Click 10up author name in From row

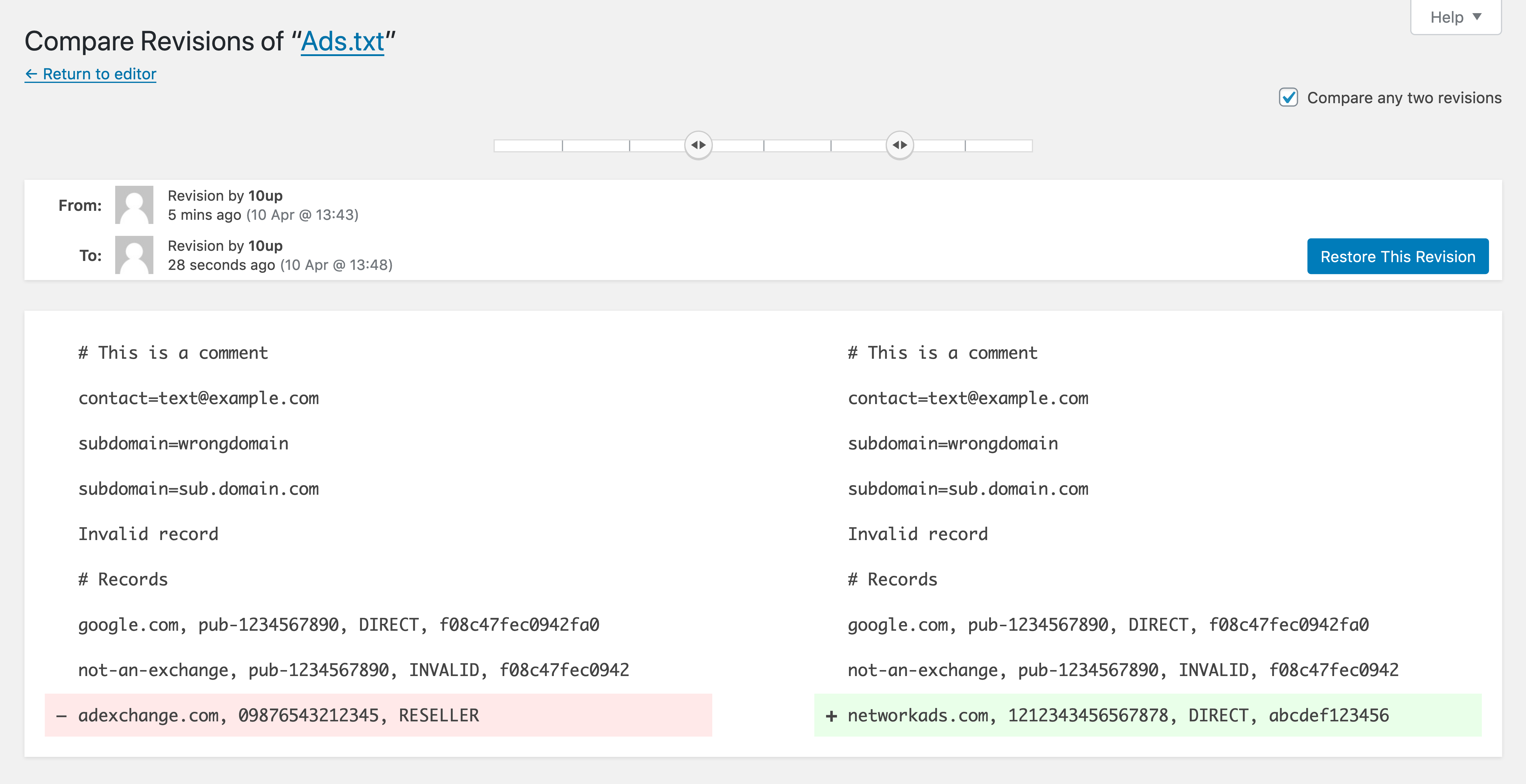click(265, 196)
